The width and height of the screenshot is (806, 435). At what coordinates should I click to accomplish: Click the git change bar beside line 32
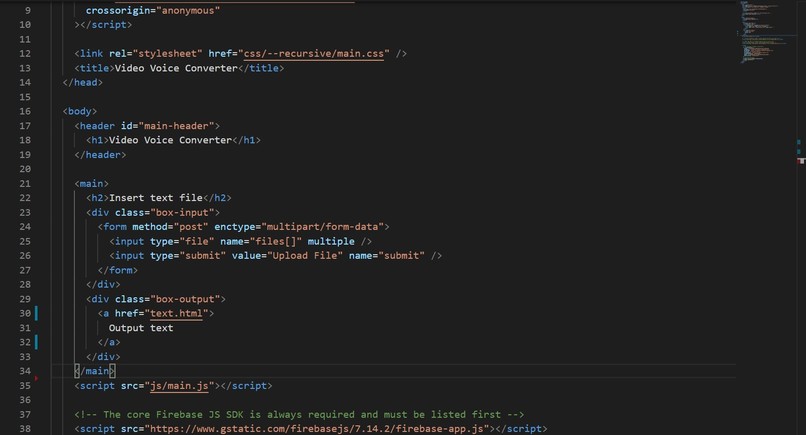pos(36,342)
